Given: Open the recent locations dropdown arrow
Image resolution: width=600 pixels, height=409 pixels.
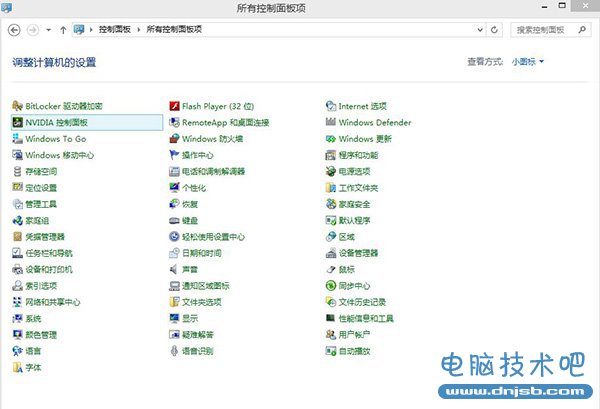Looking at the screenshot, I should click(49, 29).
